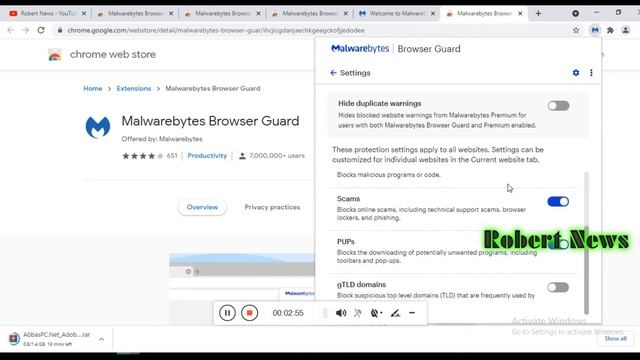Open the Extensions breadcrumb link

coord(133,88)
